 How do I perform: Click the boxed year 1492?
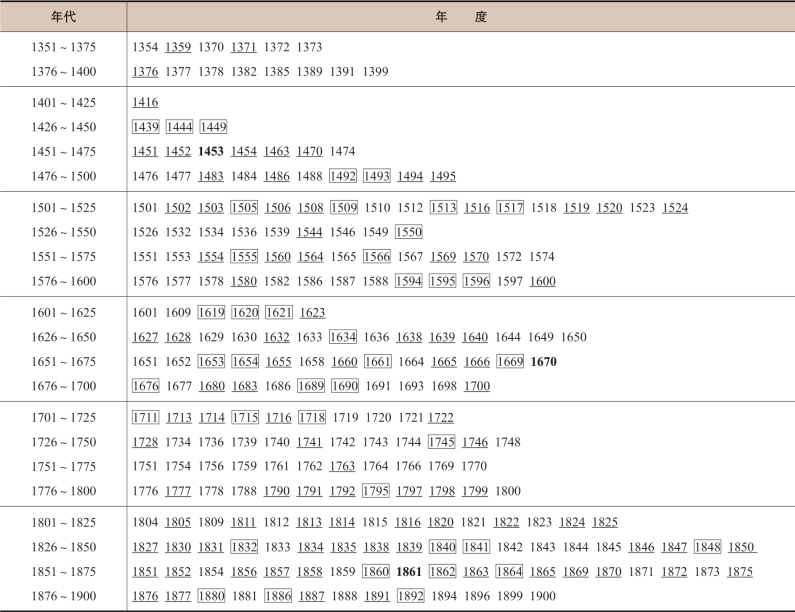coord(343,176)
